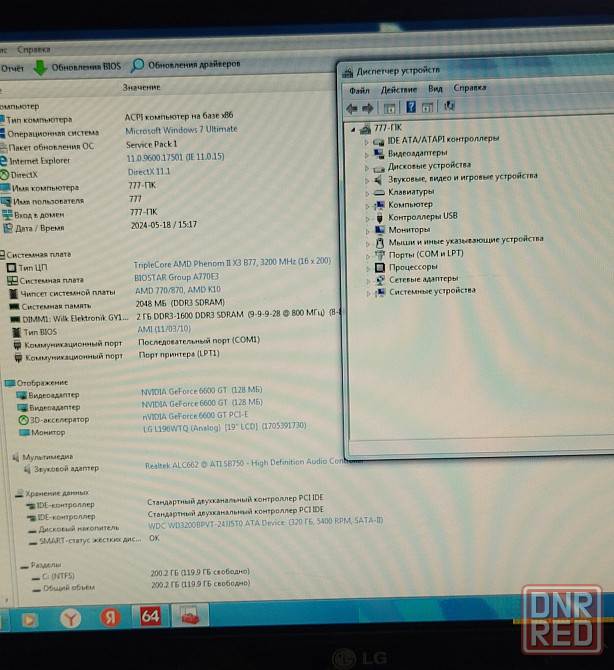This screenshot has width=614, height=670.
Task: Click the nVIDIA GeForce 6600 GT PCI-E link
Action: [x=195, y=416]
